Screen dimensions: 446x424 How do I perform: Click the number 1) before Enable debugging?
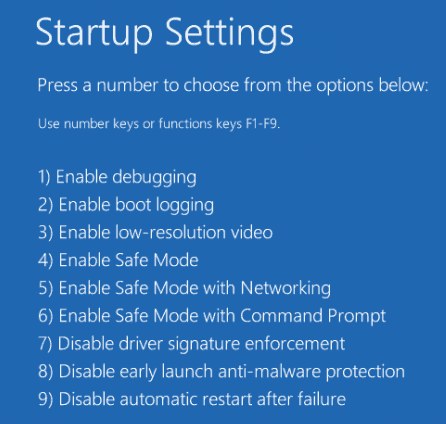[44, 177]
